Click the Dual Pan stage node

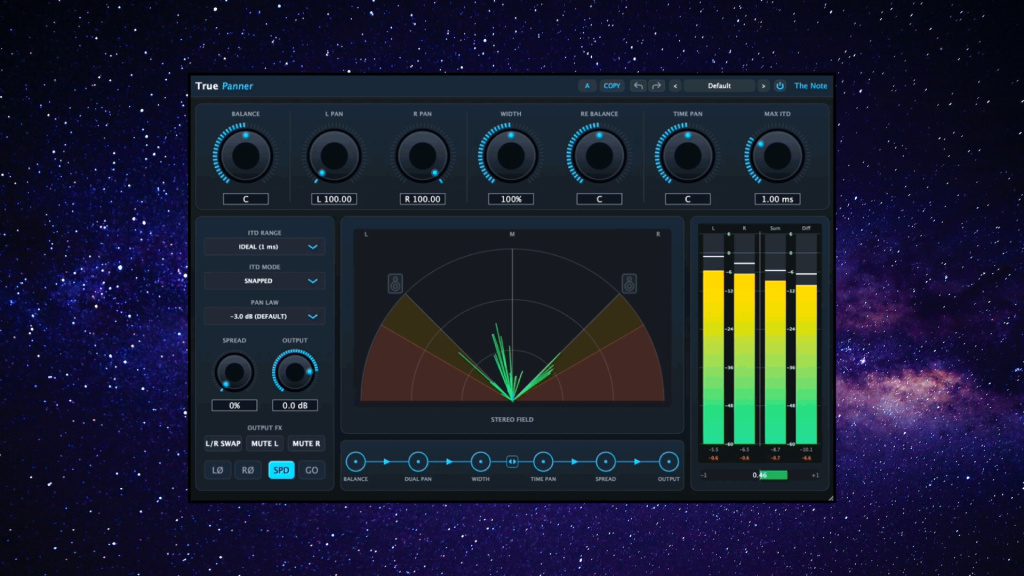pos(418,462)
